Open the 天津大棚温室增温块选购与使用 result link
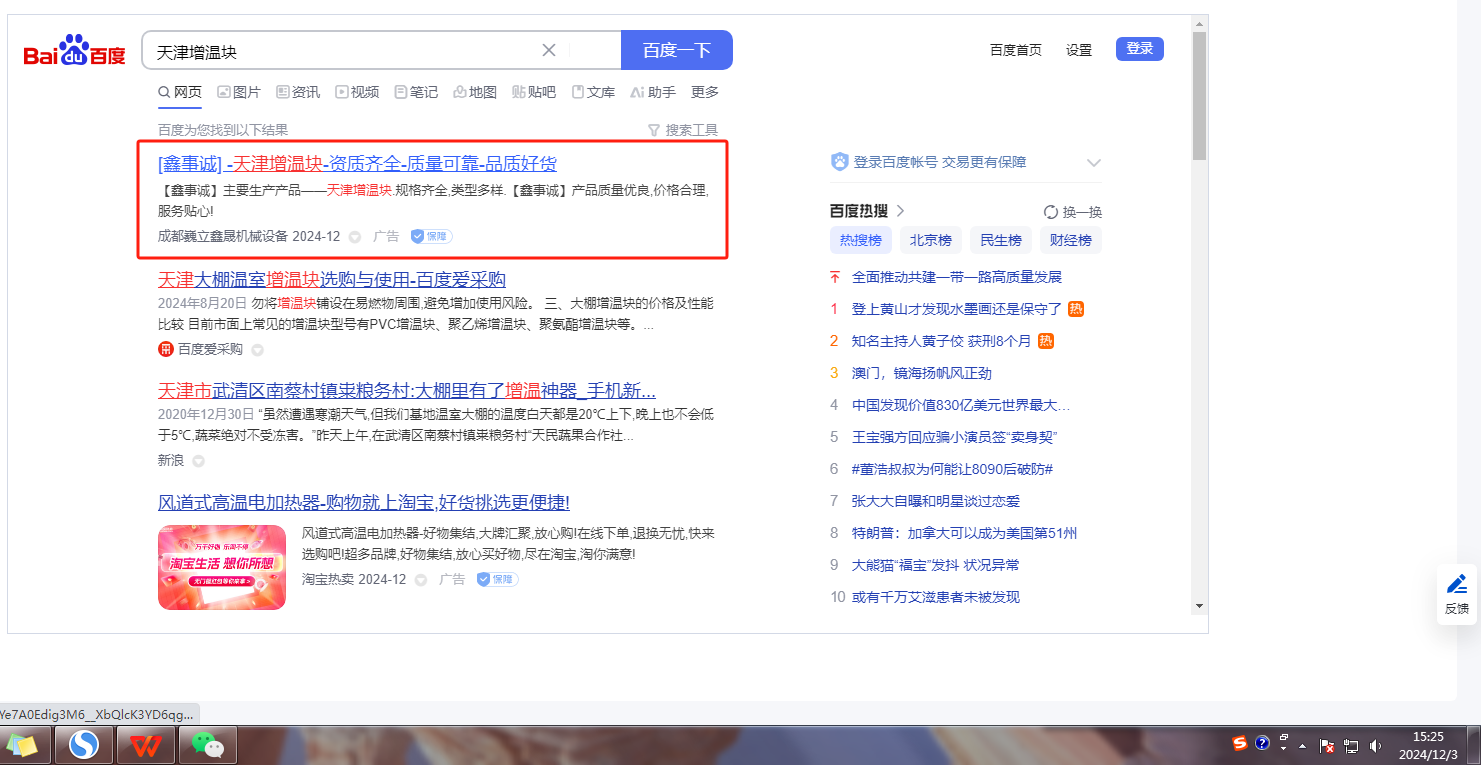This screenshot has height=765, width=1481. point(332,279)
